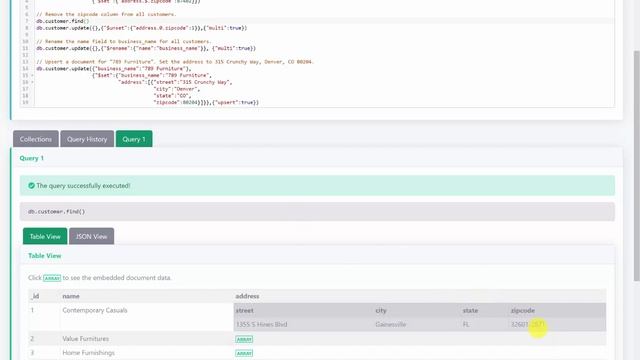Click the success checkmark icon
The width and height of the screenshot is (640, 360).
coord(31,186)
